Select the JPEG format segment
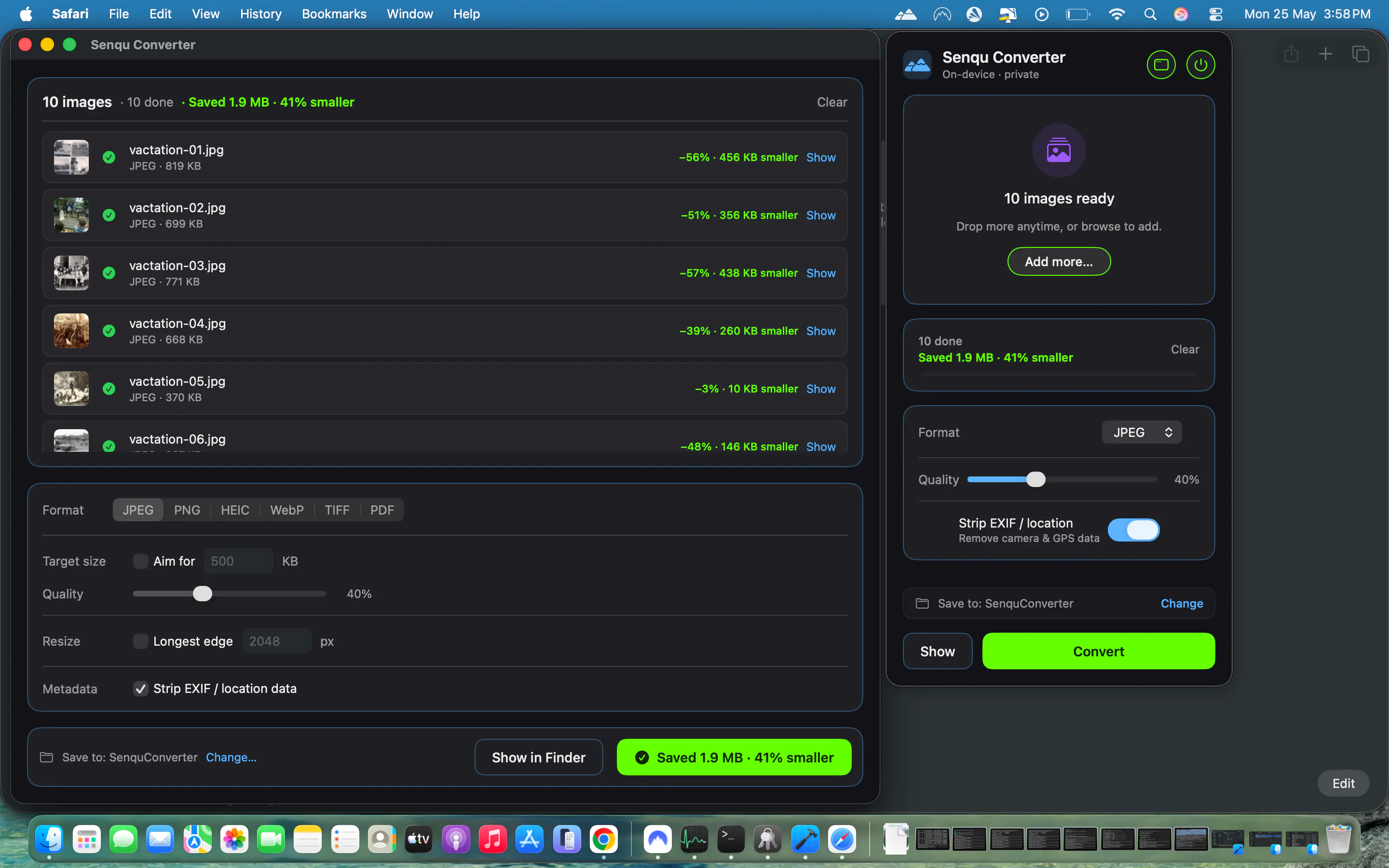 (138, 510)
